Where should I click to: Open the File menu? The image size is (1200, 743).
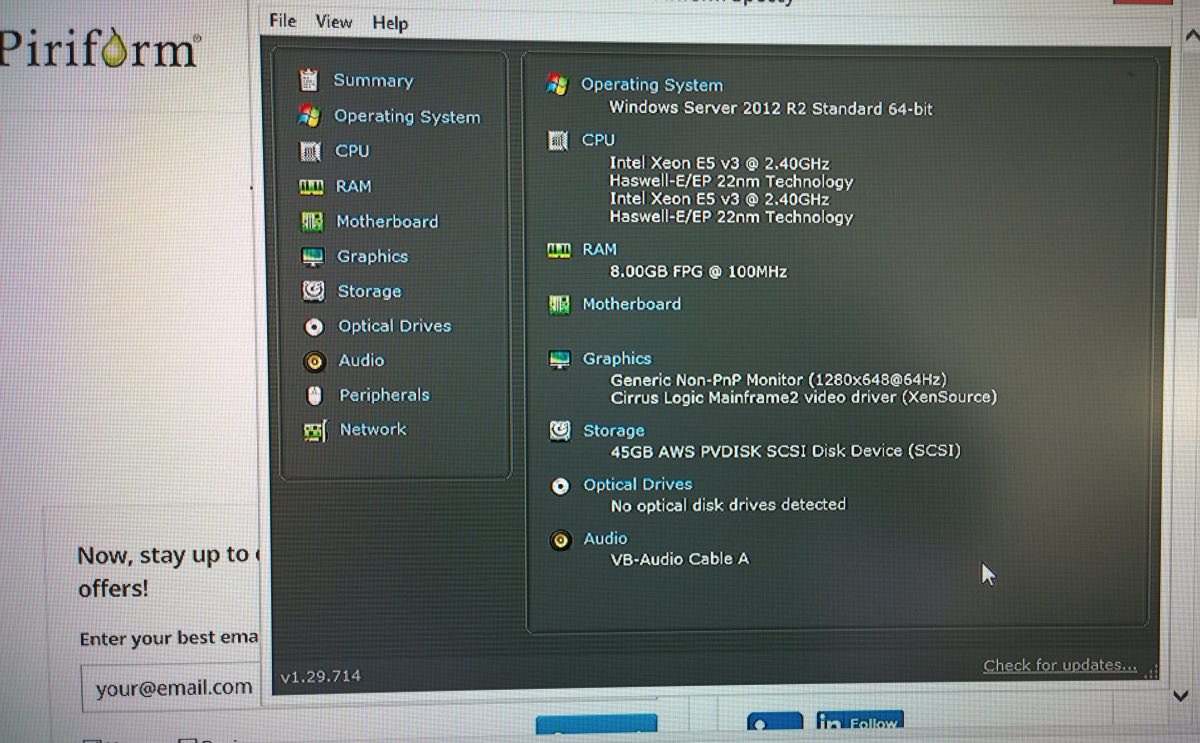283,20
